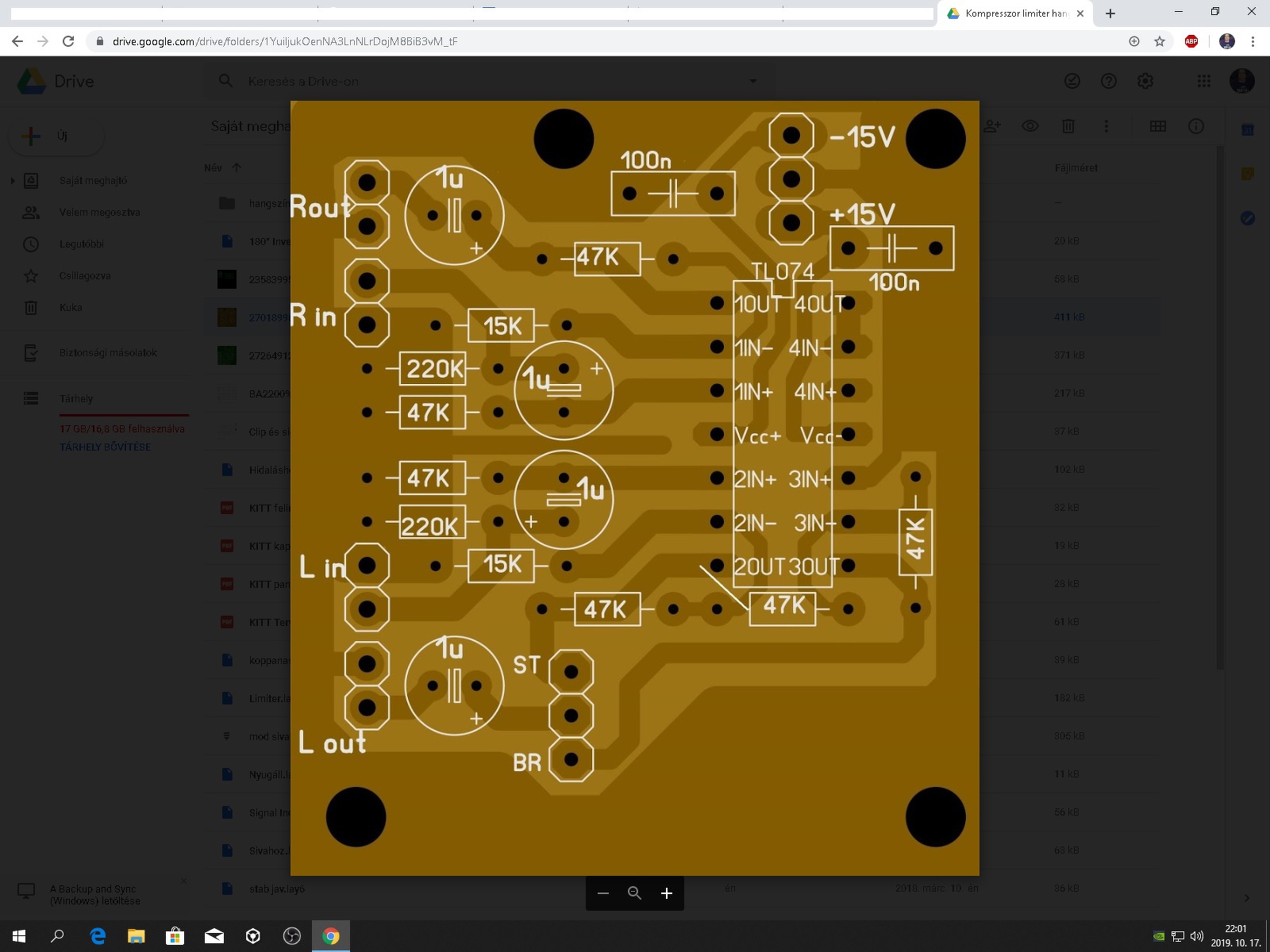Image resolution: width=1270 pixels, height=952 pixels.
Task: Open File Explorer from the taskbar
Action: click(x=137, y=936)
